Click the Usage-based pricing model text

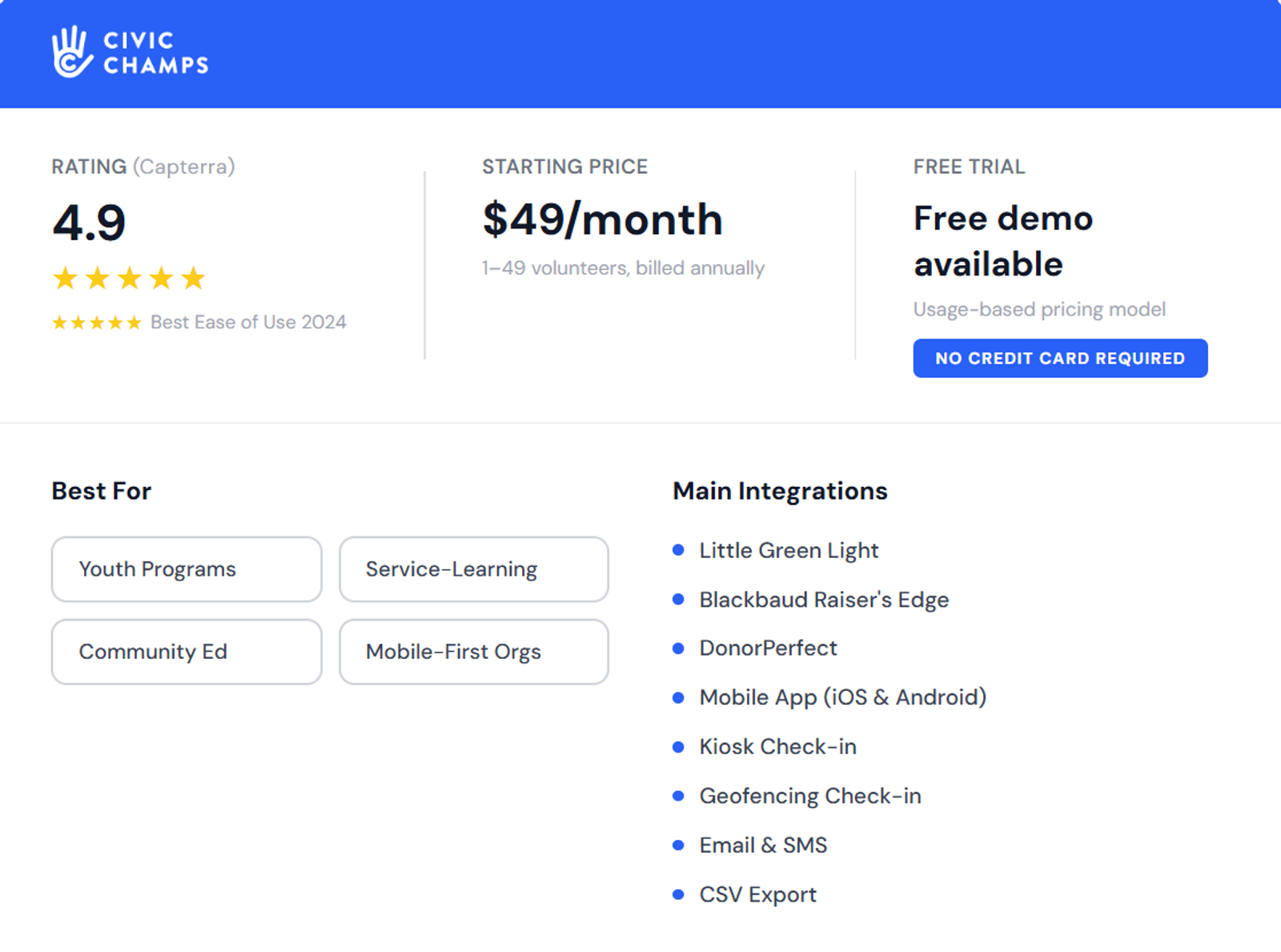click(1039, 309)
